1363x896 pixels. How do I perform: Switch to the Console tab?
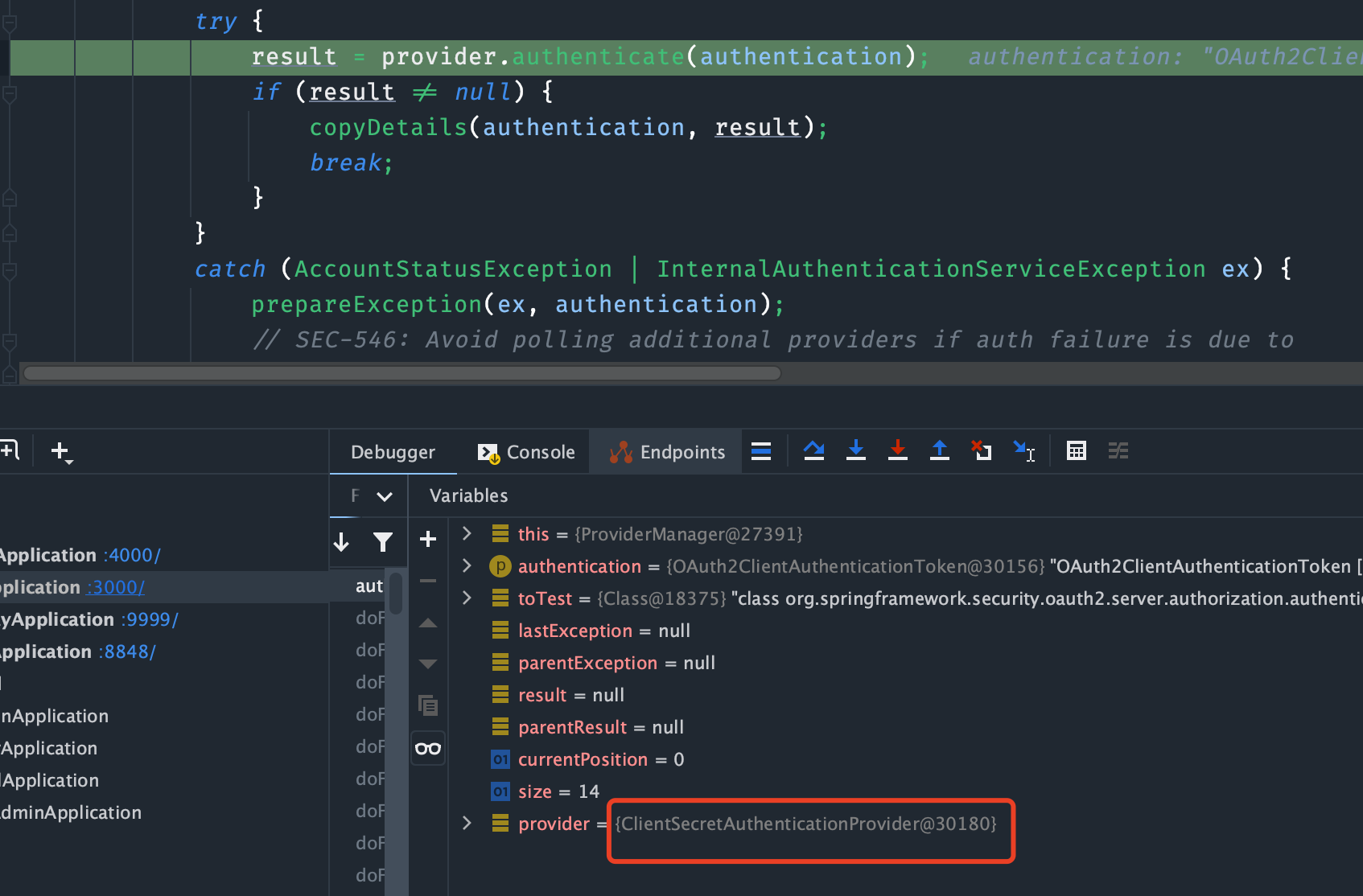point(527,452)
